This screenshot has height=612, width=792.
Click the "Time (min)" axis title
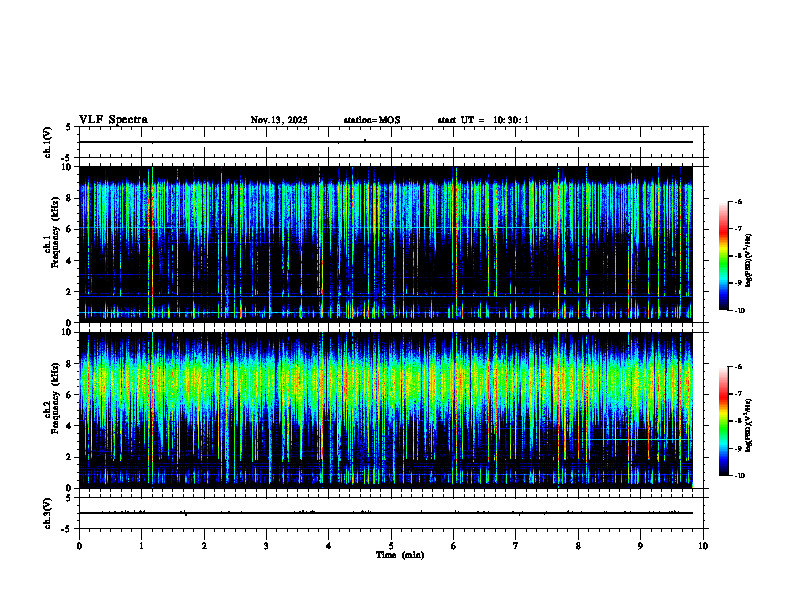point(400,555)
